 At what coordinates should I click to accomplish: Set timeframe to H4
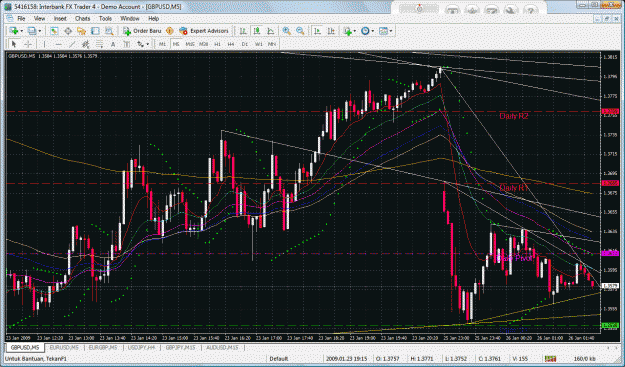click(231, 44)
